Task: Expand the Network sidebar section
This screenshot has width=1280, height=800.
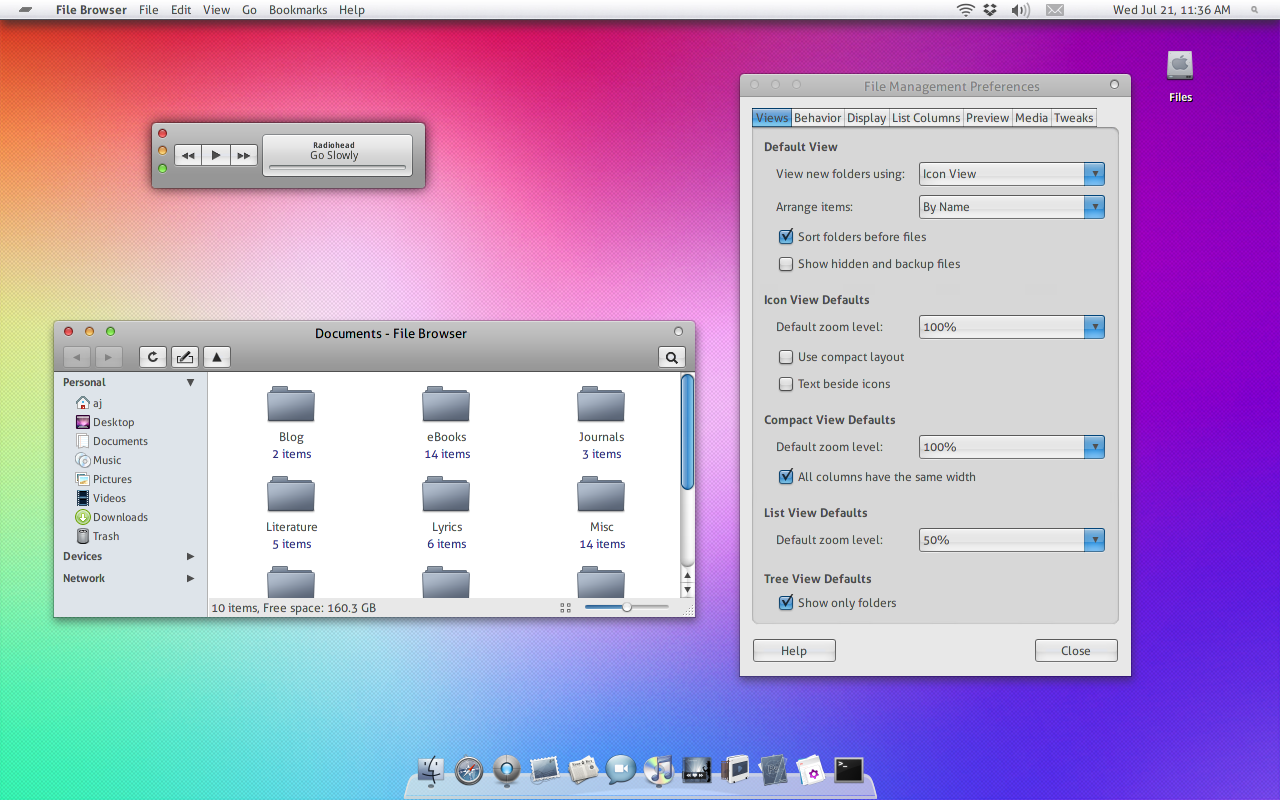Action: [x=190, y=578]
